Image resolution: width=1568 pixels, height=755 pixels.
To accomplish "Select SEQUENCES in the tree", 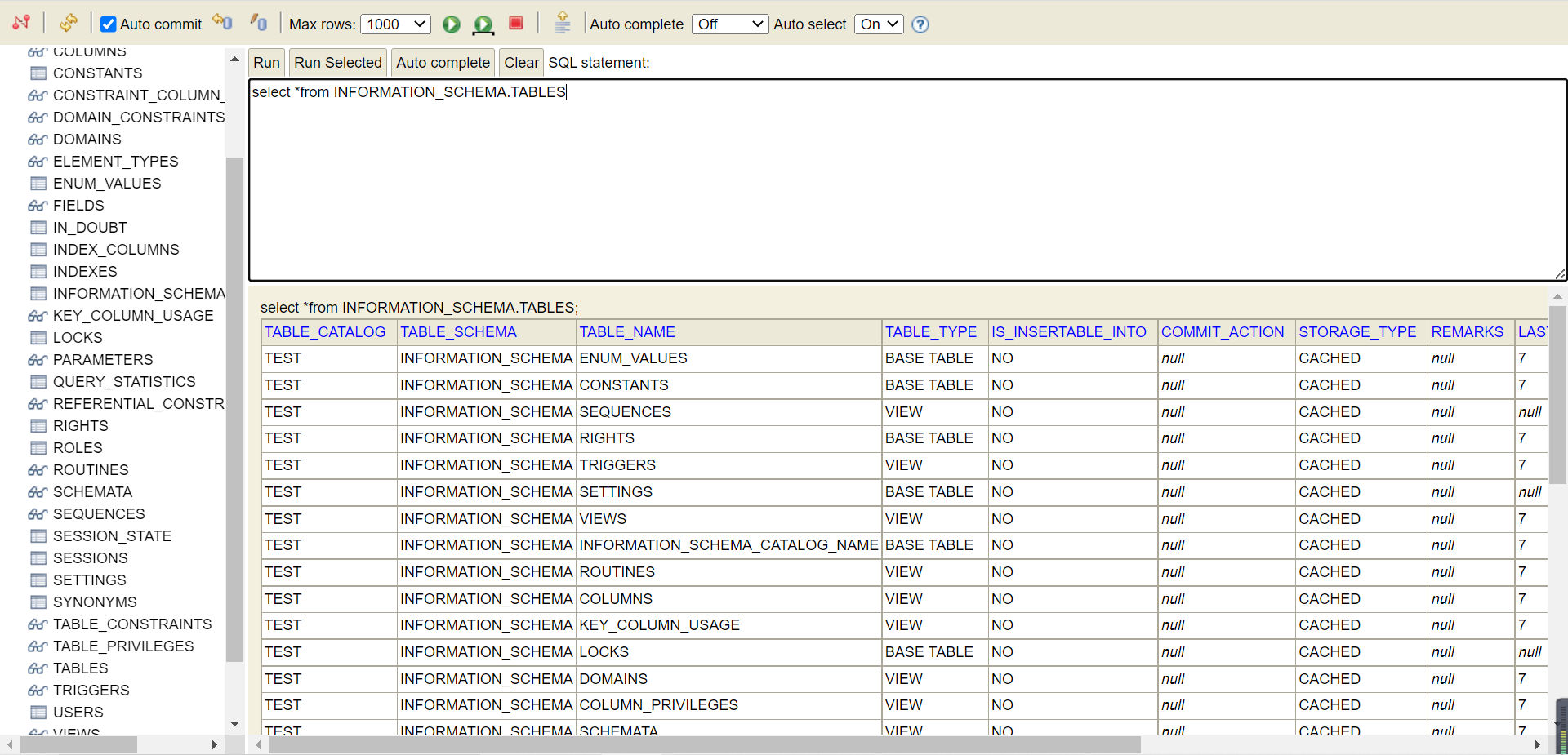I will 99,514.
